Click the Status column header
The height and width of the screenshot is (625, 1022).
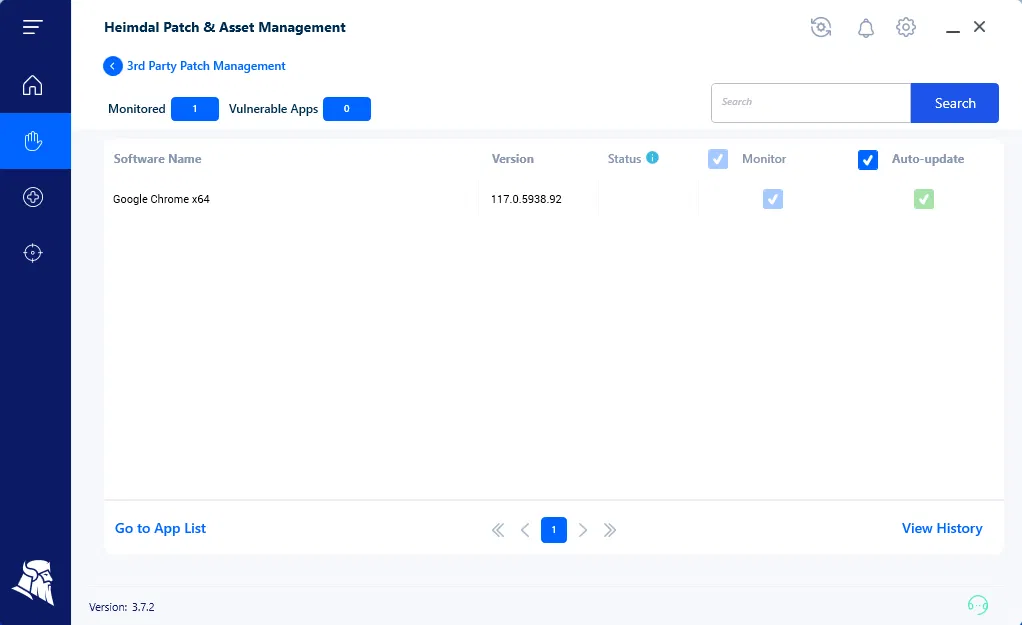click(624, 159)
